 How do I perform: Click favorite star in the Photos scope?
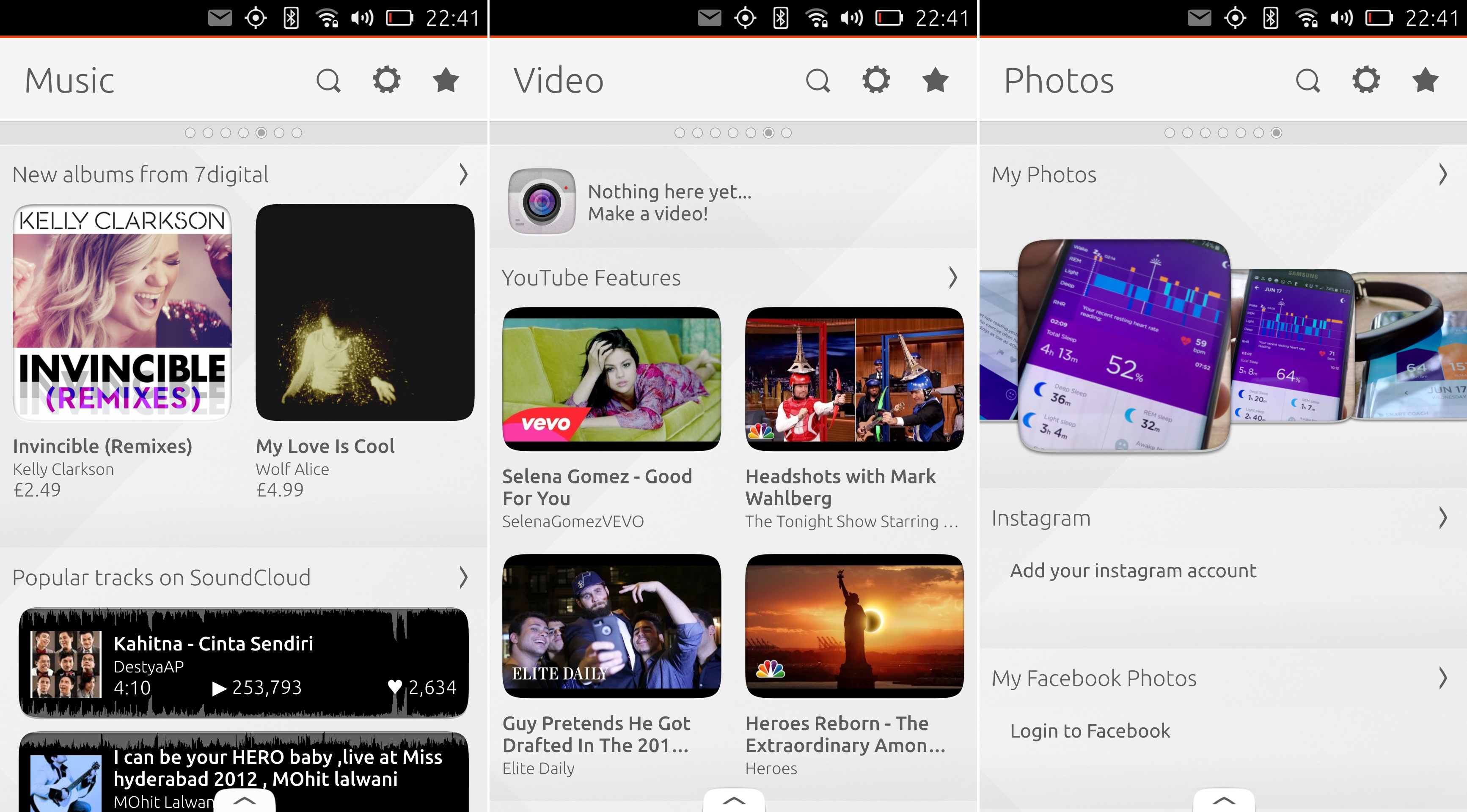1426,80
